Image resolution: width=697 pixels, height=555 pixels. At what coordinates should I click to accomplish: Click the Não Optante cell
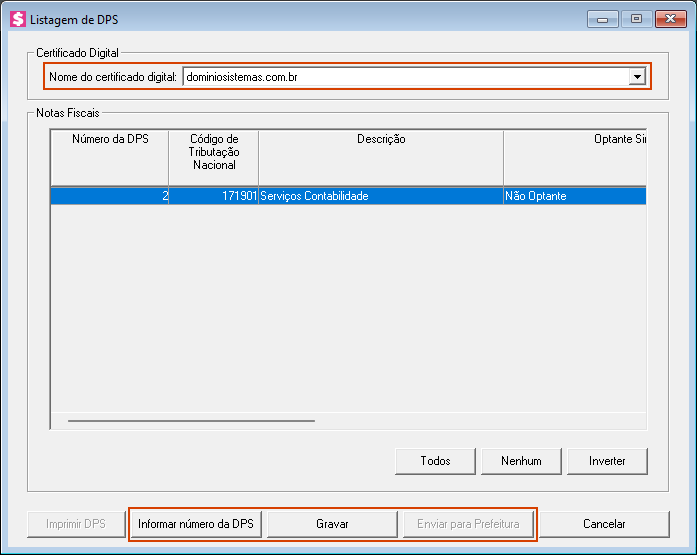point(574,196)
